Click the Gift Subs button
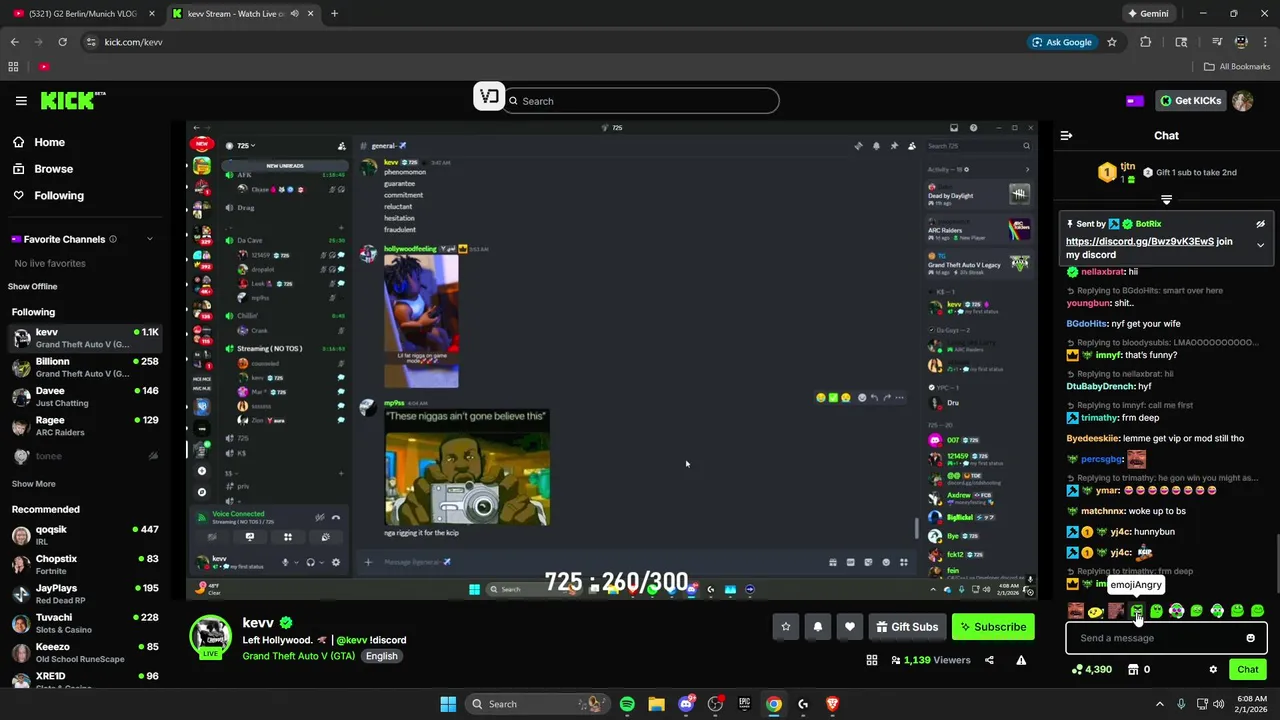The width and height of the screenshot is (1280, 720). click(907, 627)
